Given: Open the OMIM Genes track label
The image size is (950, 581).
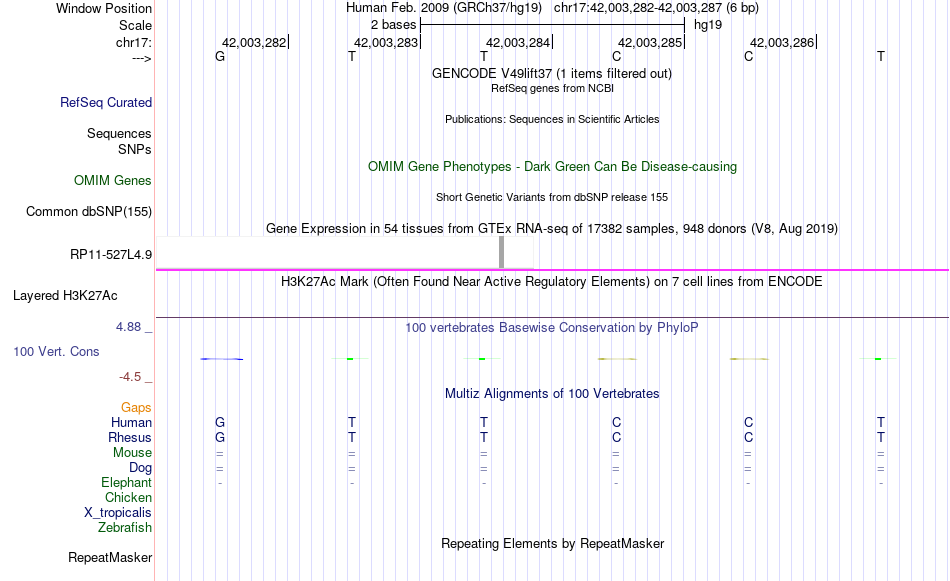Looking at the screenshot, I should 112,181.
